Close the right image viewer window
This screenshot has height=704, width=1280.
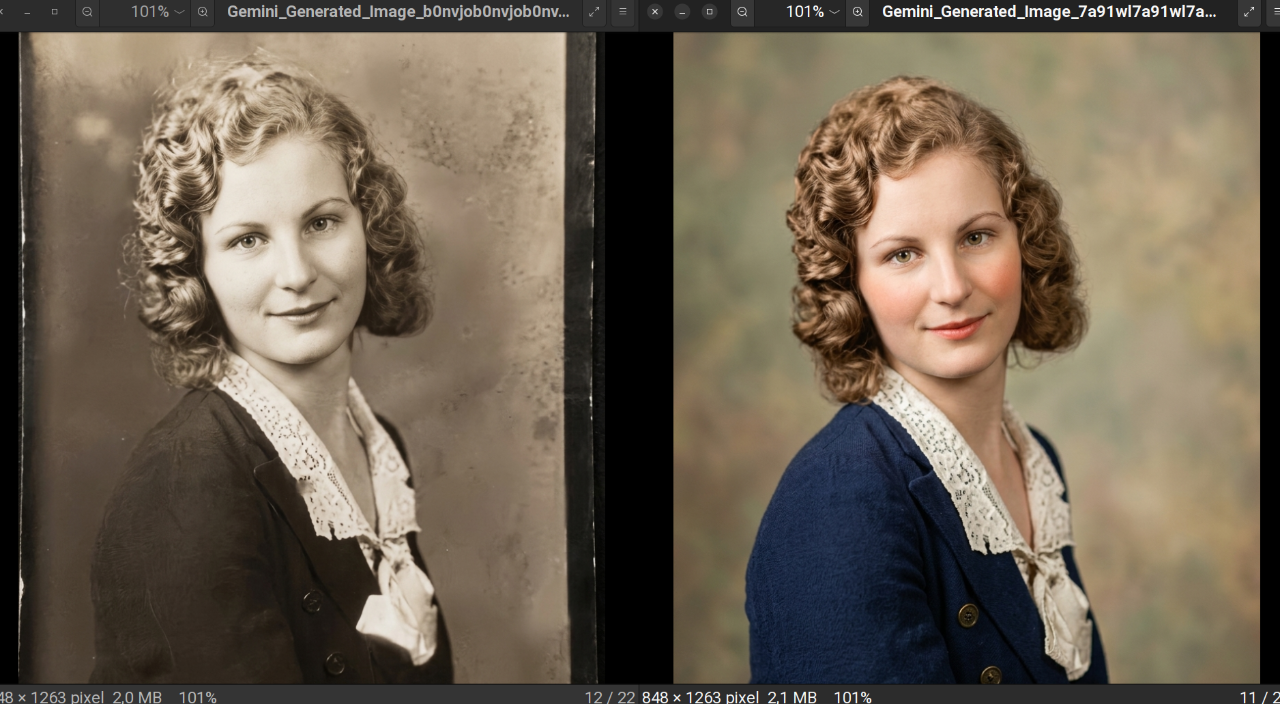click(x=655, y=12)
